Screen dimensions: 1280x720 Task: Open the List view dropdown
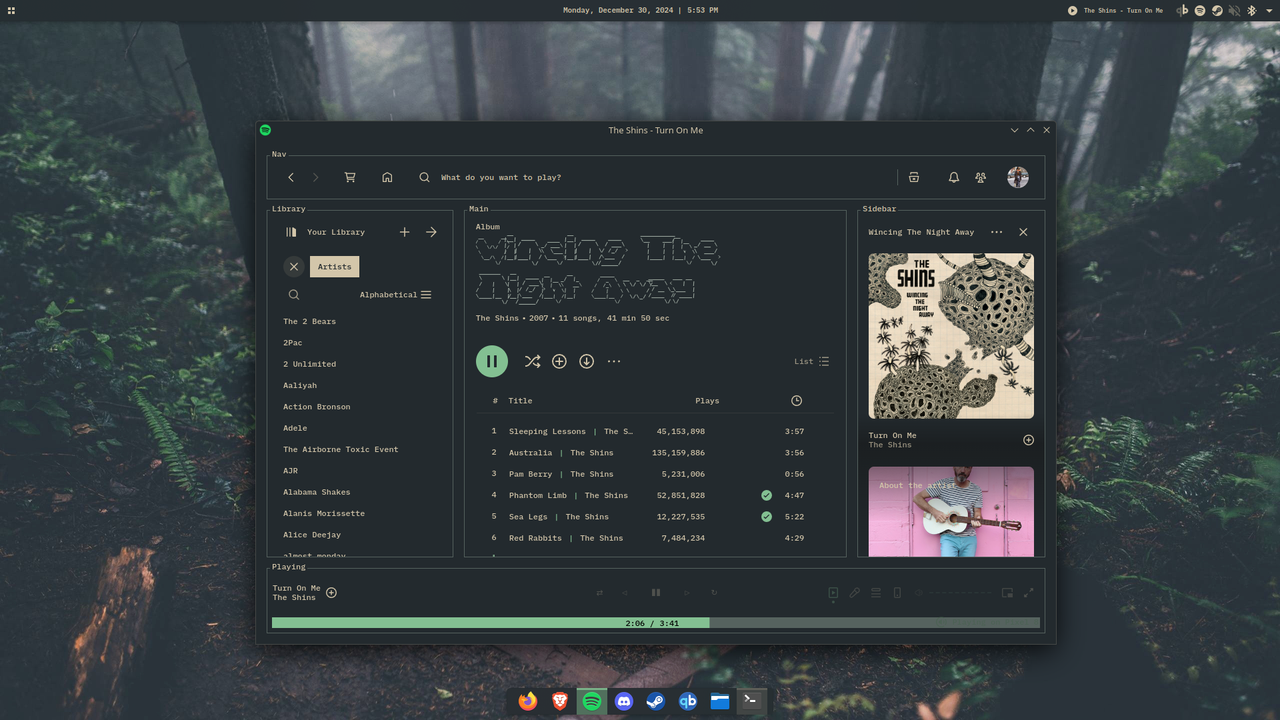pos(811,361)
